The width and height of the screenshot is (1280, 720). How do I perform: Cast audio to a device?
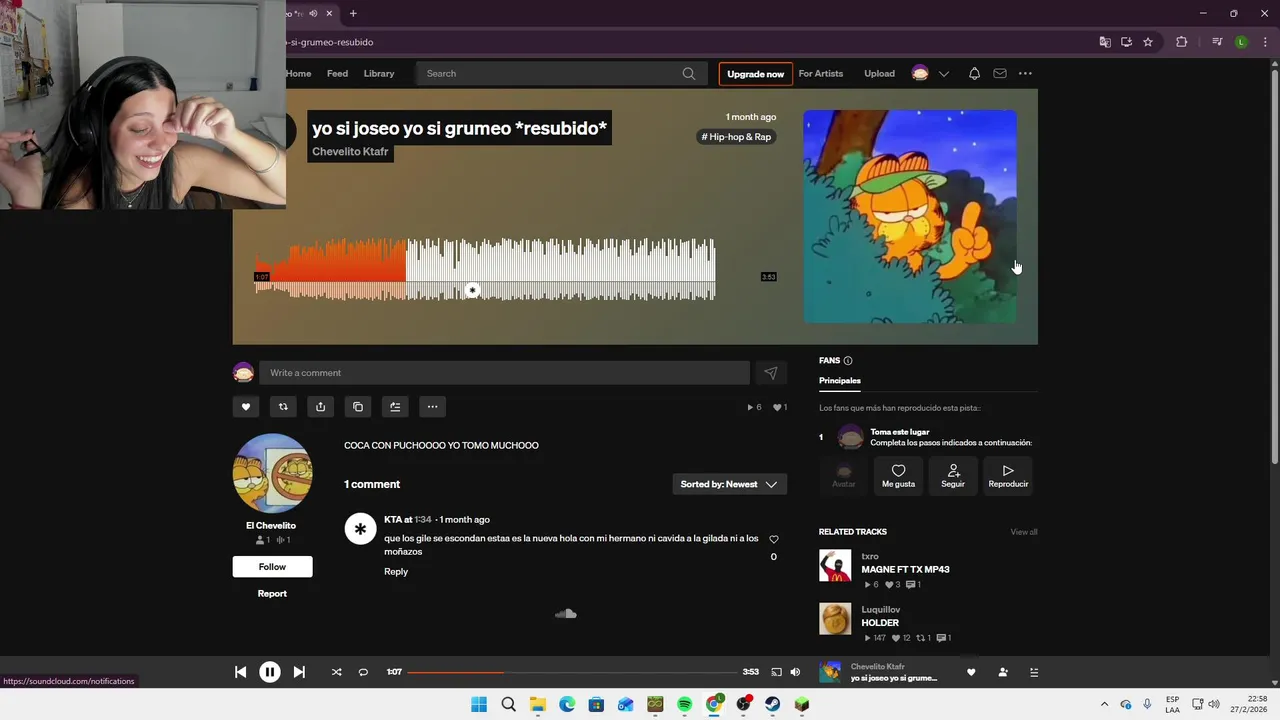(x=776, y=672)
